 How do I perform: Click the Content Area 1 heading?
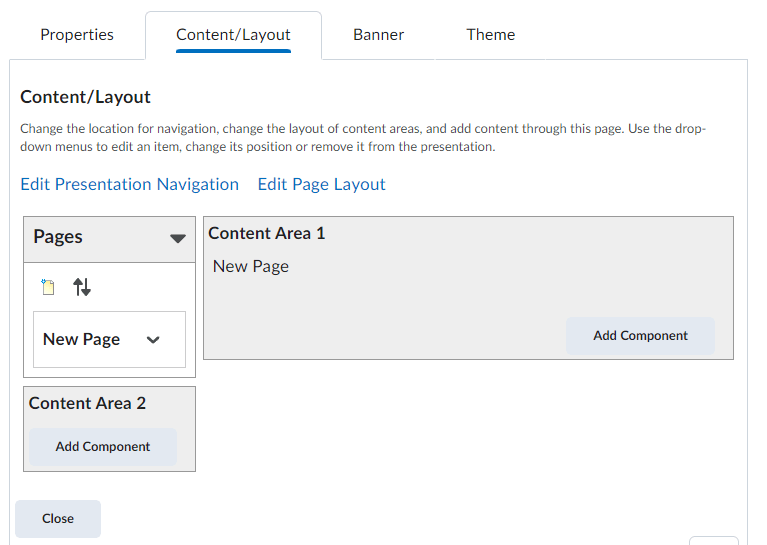point(266,234)
